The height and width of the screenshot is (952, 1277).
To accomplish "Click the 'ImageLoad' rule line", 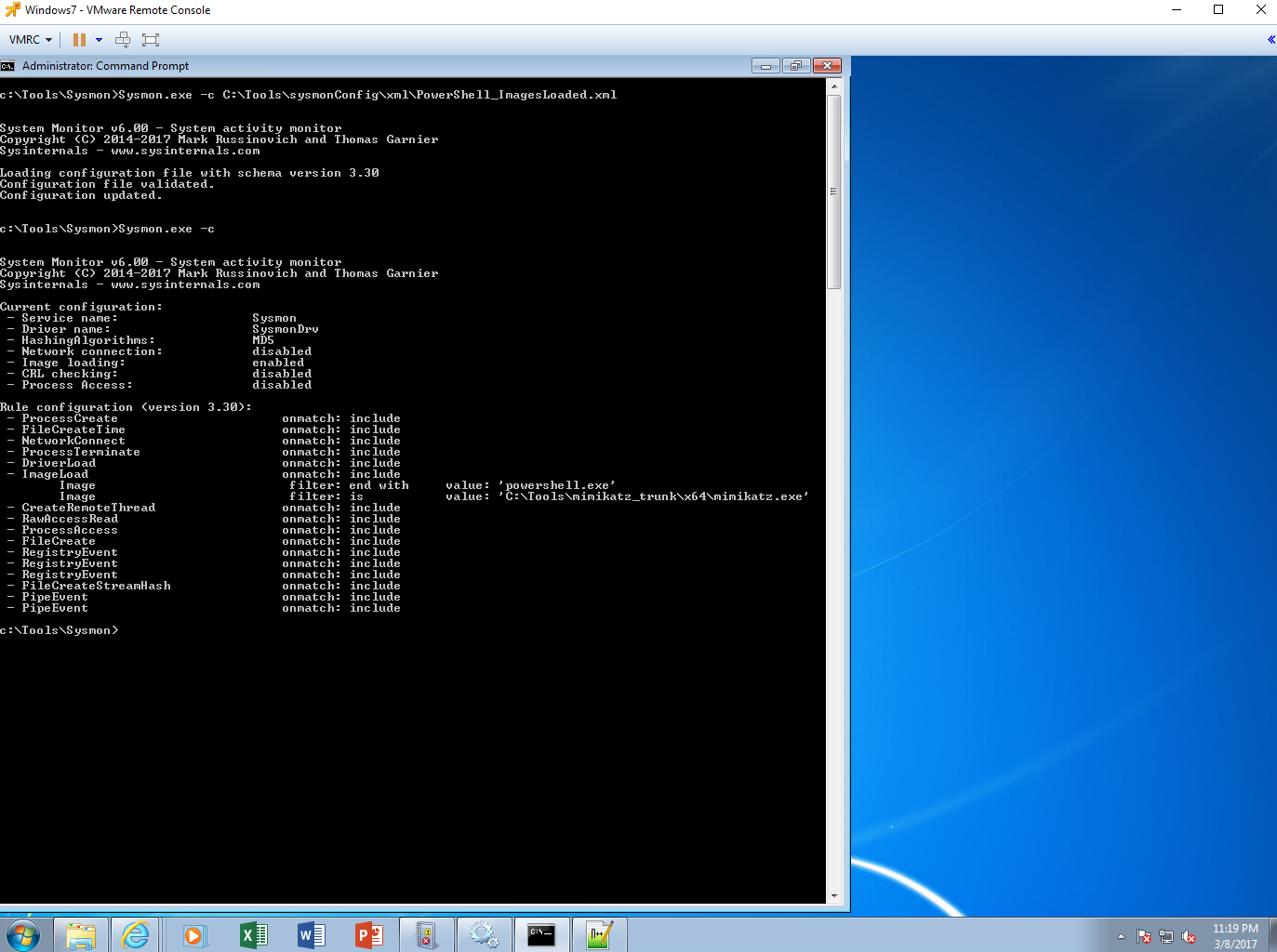I will coord(203,474).
